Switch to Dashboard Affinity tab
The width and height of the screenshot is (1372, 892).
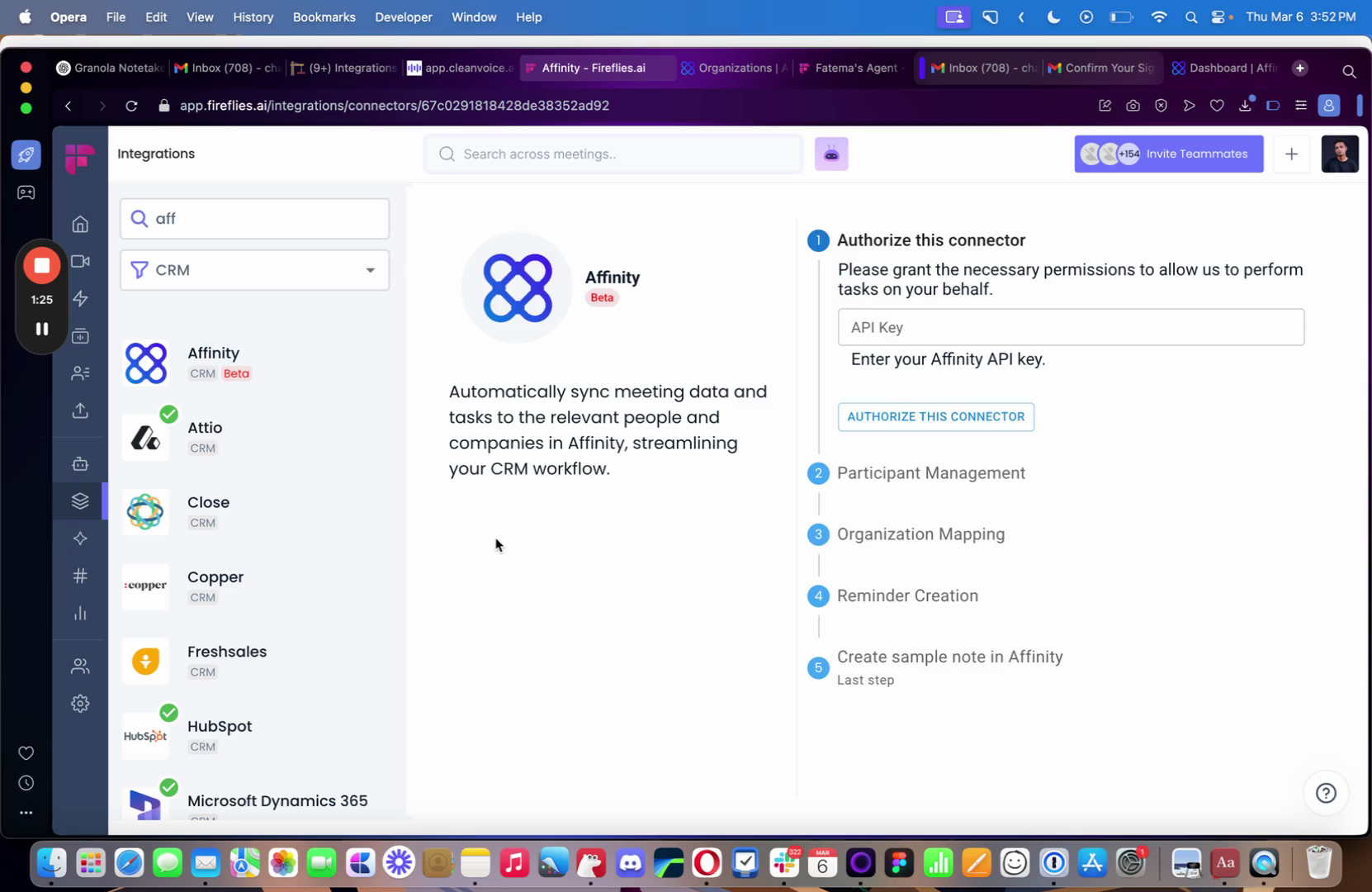click(x=1224, y=68)
